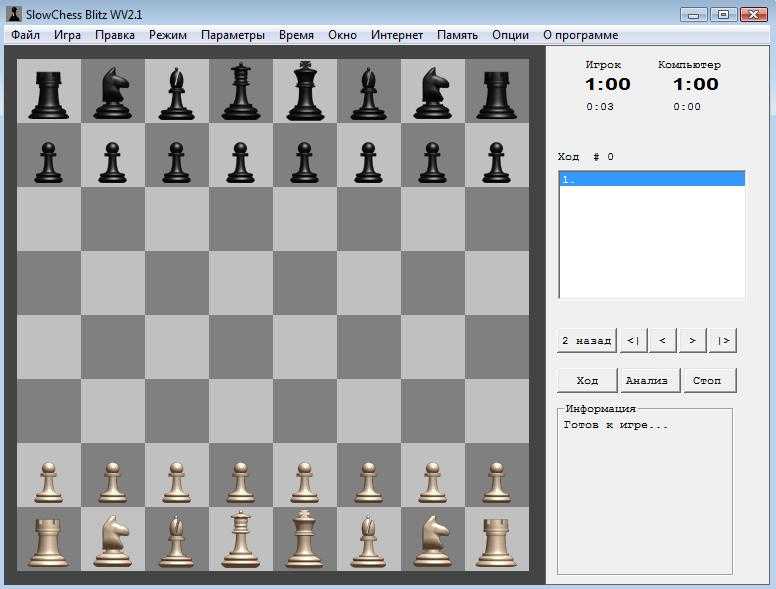Open the Правка menu

coord(115,35)
